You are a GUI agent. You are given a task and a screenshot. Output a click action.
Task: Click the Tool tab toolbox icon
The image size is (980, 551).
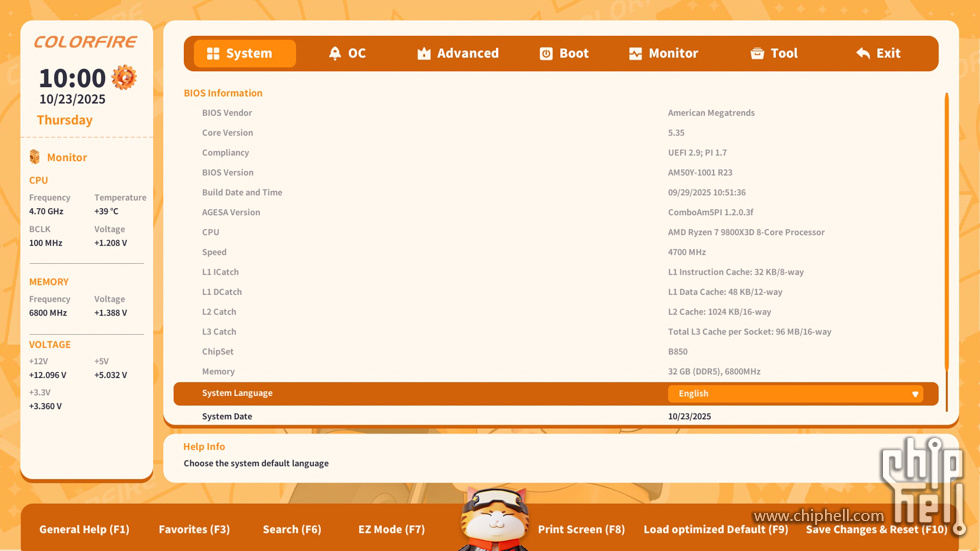(757, 54)
